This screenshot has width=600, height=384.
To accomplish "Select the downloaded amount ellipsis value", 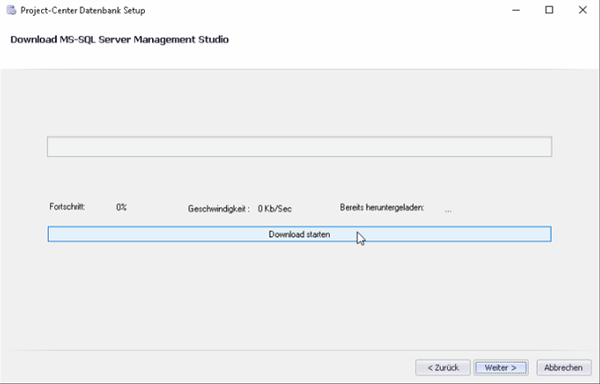I will pos(448,210).
